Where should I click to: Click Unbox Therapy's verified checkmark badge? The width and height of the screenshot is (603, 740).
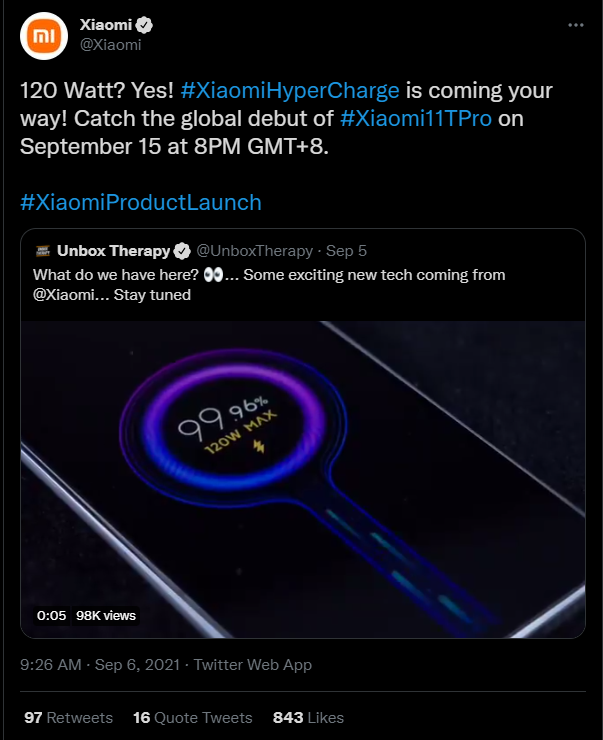[x=182, y=251]
